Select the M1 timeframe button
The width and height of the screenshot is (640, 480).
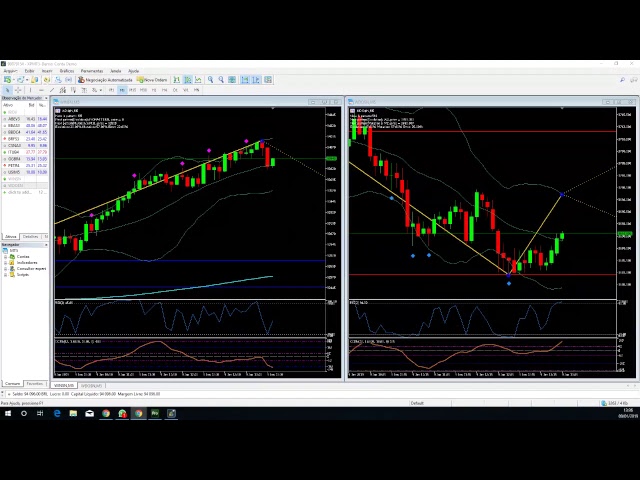111,90
